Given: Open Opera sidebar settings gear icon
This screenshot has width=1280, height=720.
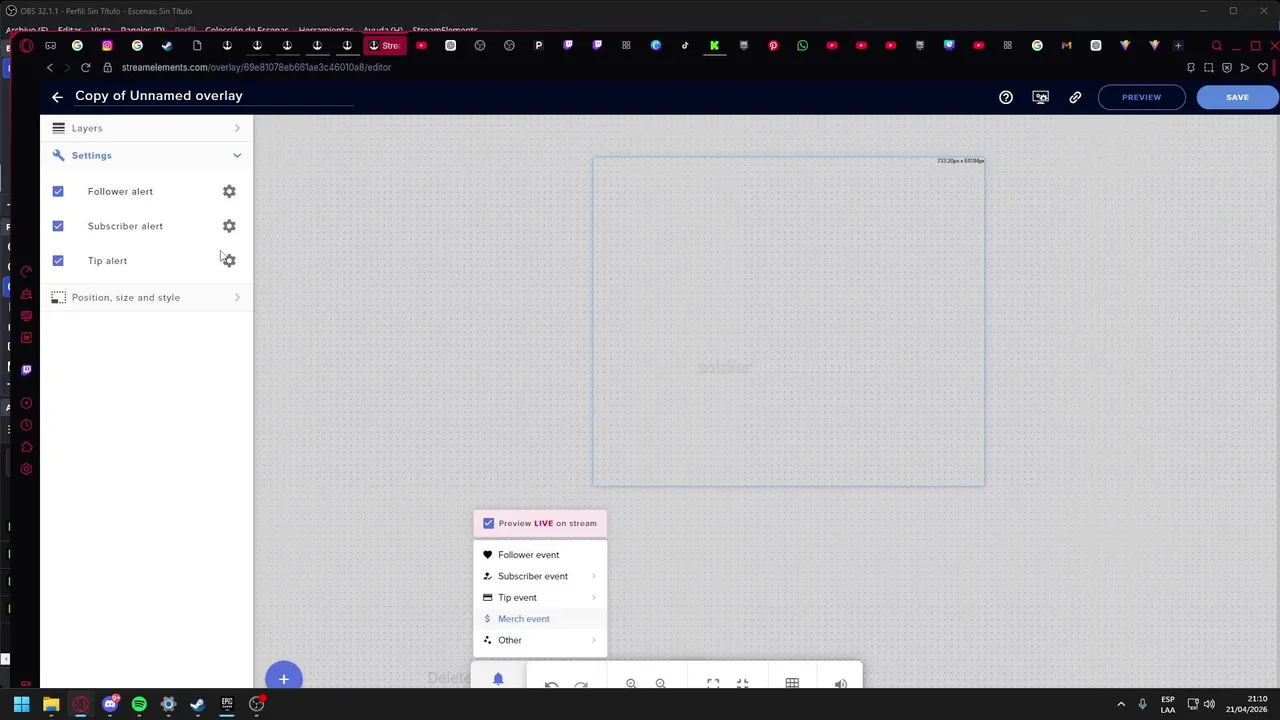Looking at the screenshot, I should 26,469.
